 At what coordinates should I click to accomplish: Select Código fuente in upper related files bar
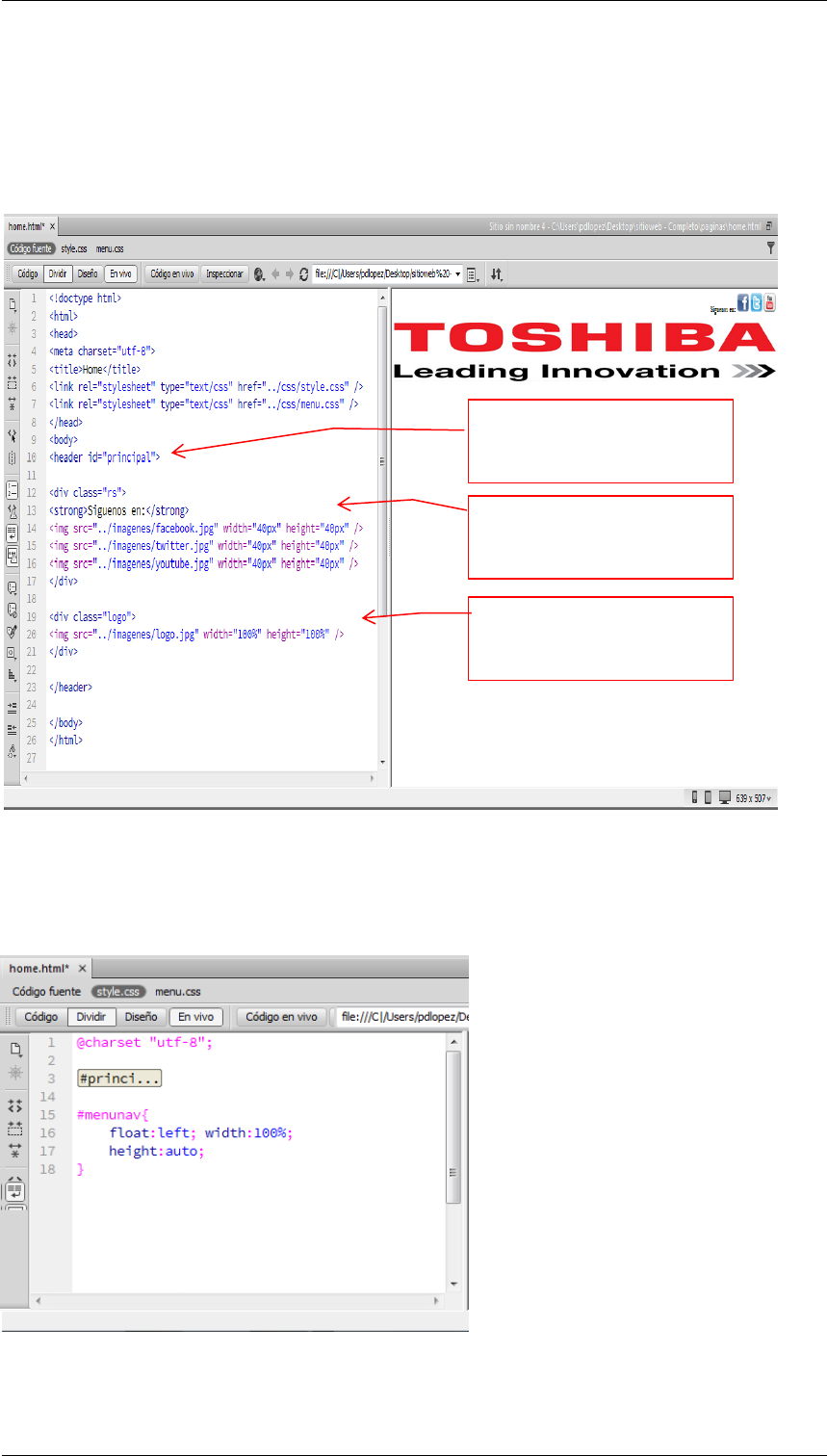31,248
